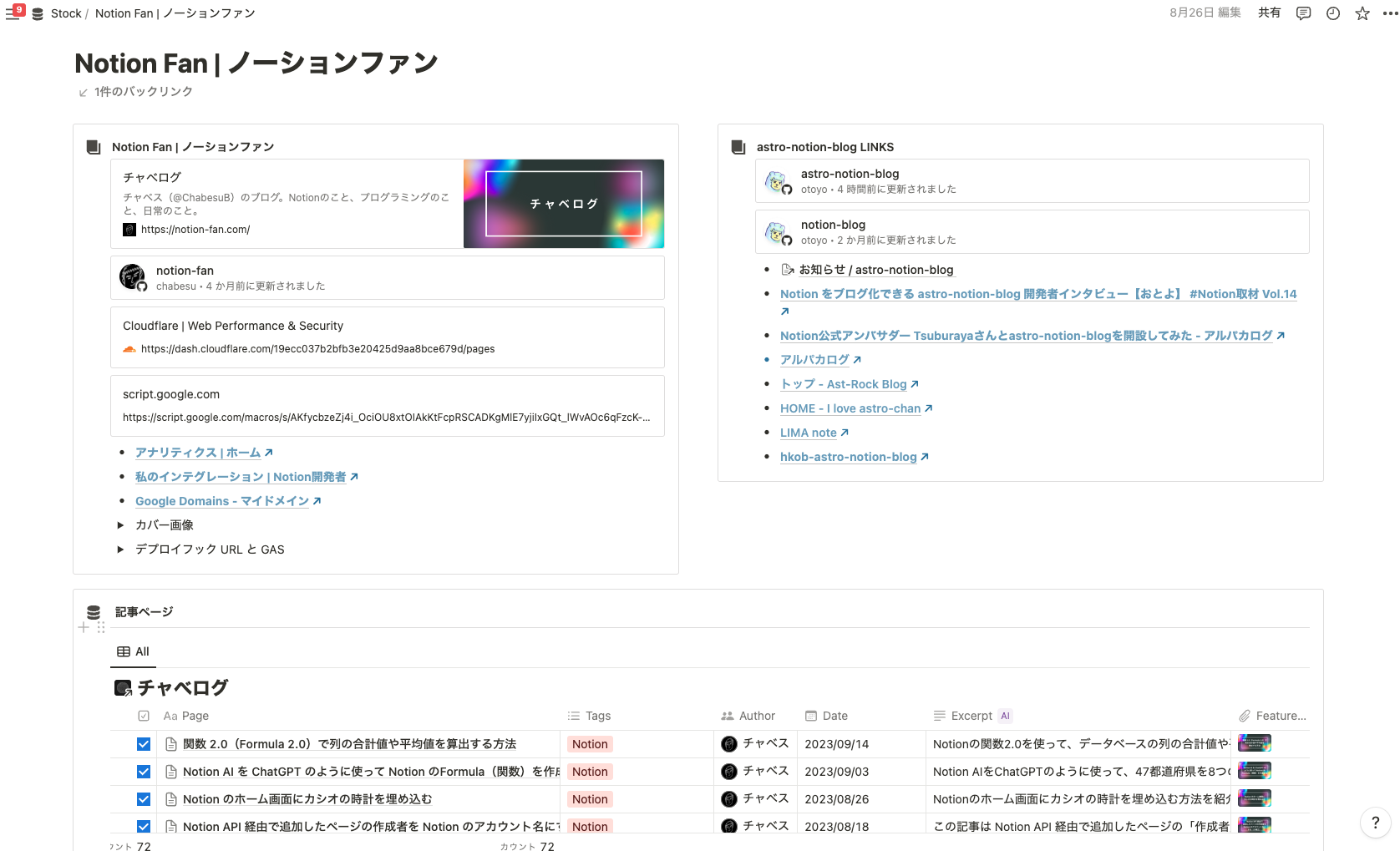
Task: Expand カバー画像 toggle
Action: (x=120, y=525)
